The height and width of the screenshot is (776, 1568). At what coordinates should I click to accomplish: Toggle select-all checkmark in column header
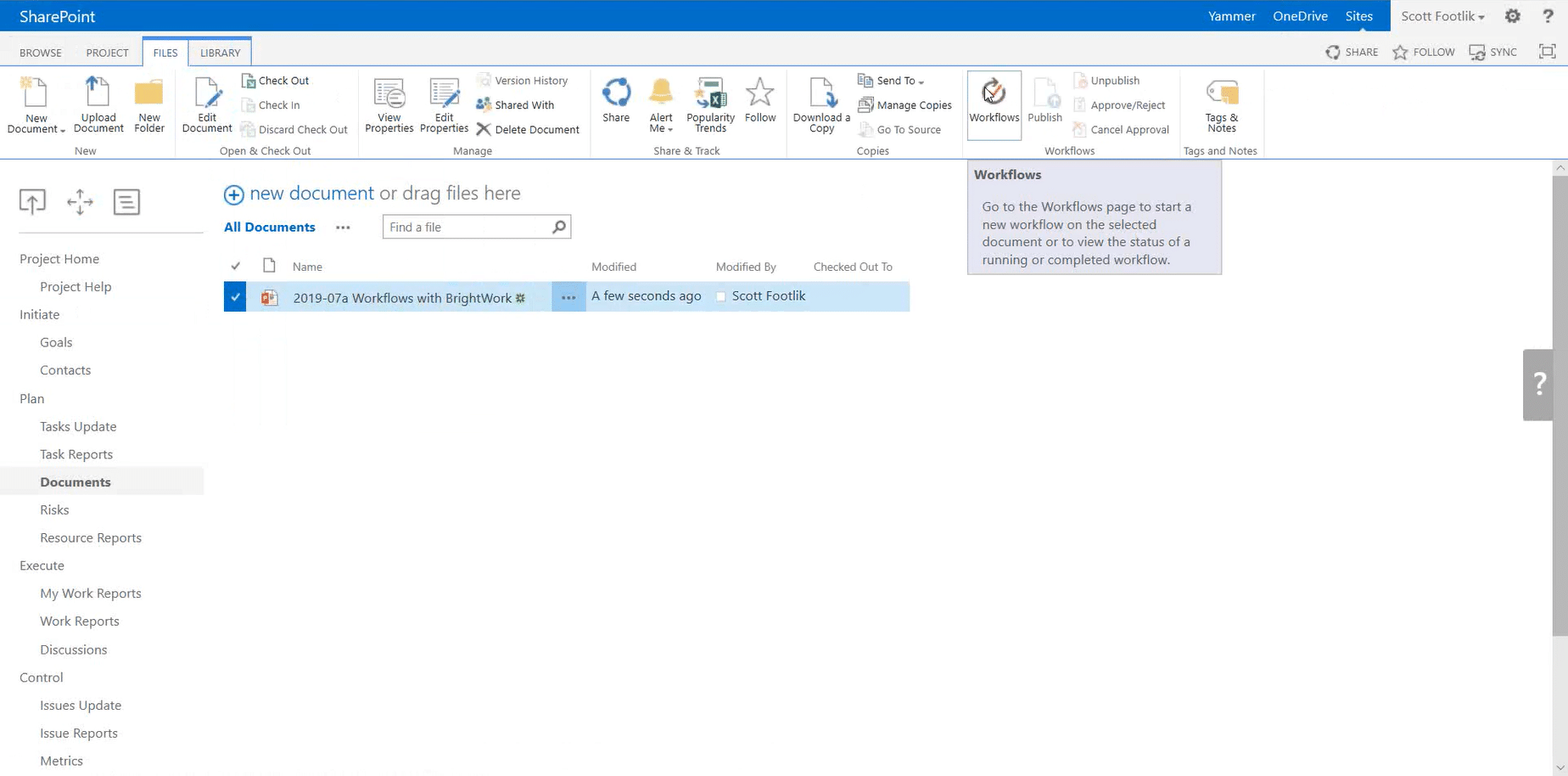pyautogui.click(x=236, y=267)
